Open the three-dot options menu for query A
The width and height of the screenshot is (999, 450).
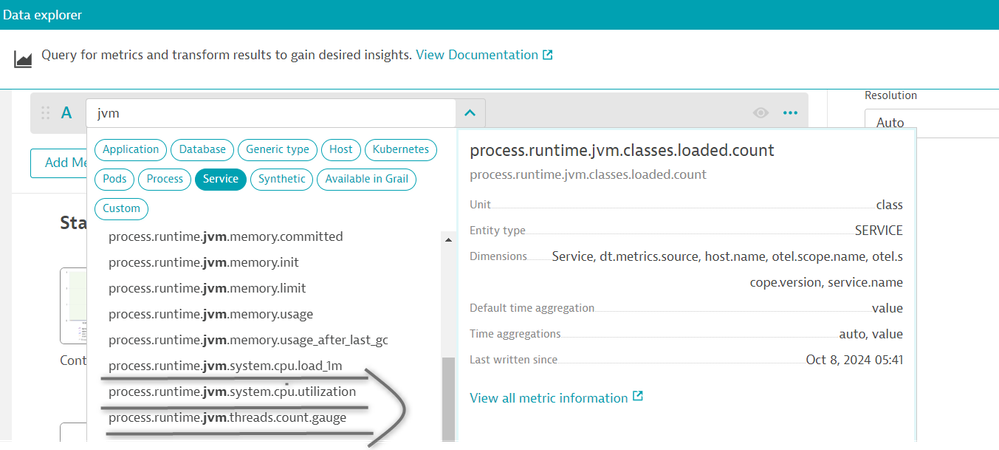[x=791, y=113]
